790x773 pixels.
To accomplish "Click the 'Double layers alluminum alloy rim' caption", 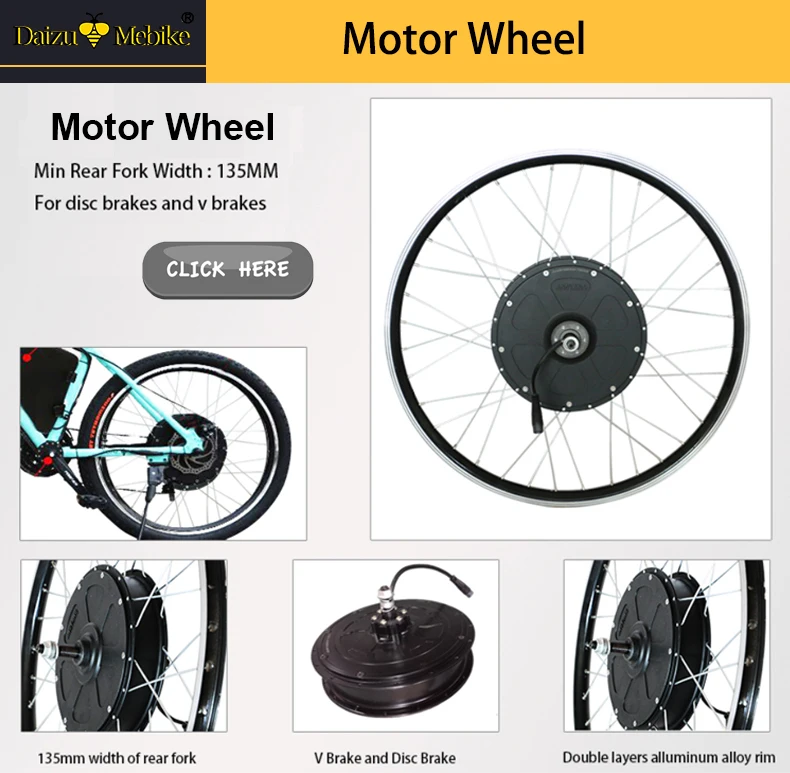I will pos(669,757).
